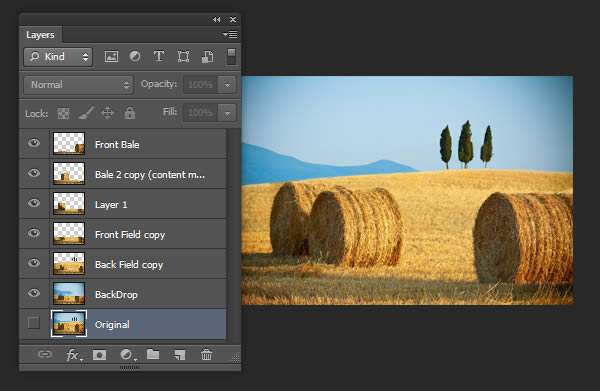The height and width of the screenshot is (391, 600).
Task: Open the layer style fx menu
Action: point(73,355)
